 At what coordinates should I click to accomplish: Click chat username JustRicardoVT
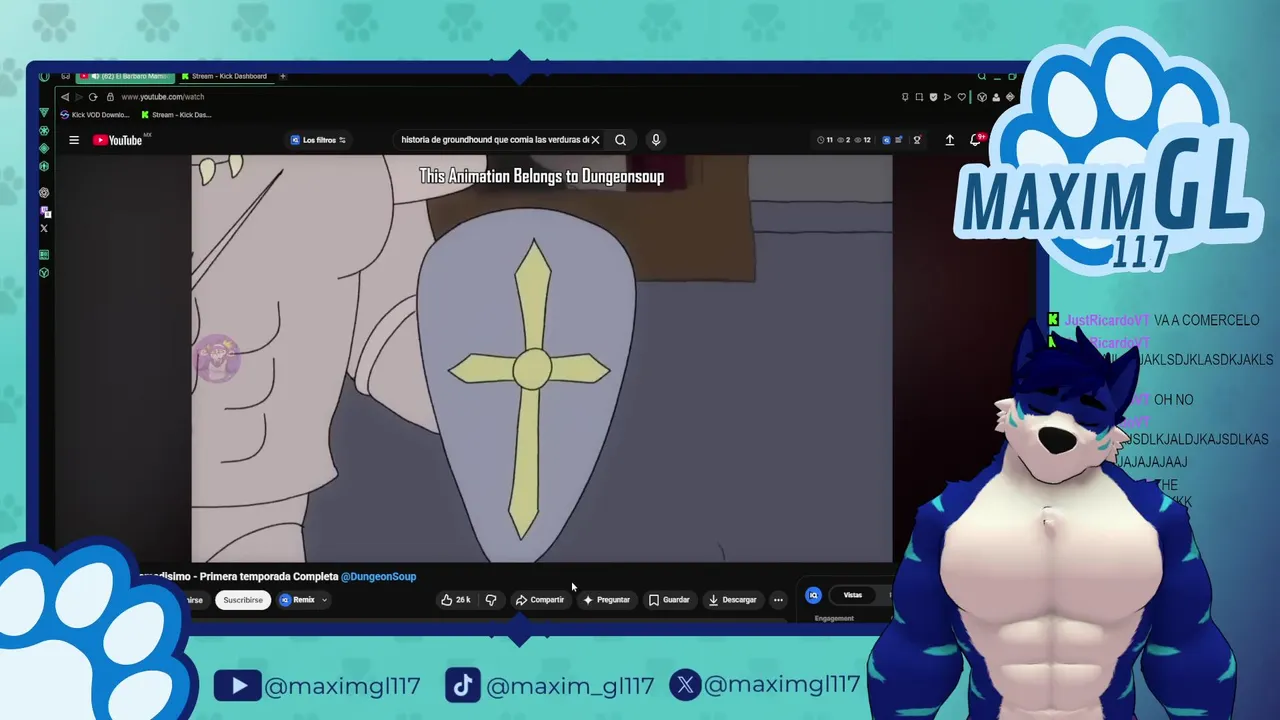coord(1107,320)
